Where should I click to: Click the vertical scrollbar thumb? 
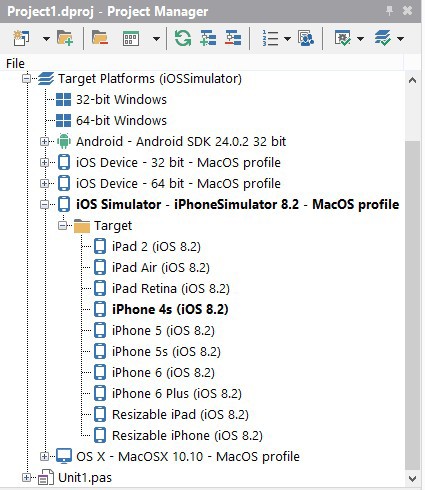tap(412, 305)
